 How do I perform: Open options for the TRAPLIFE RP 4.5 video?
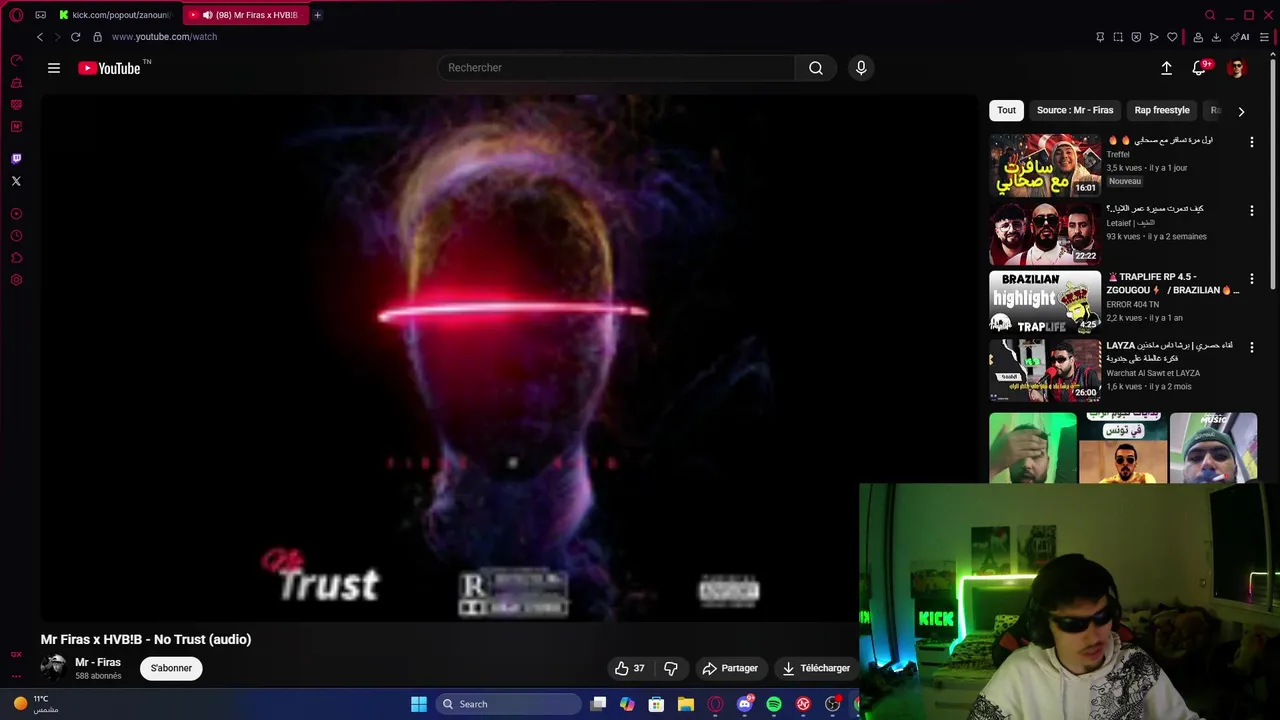point(1251,279)
